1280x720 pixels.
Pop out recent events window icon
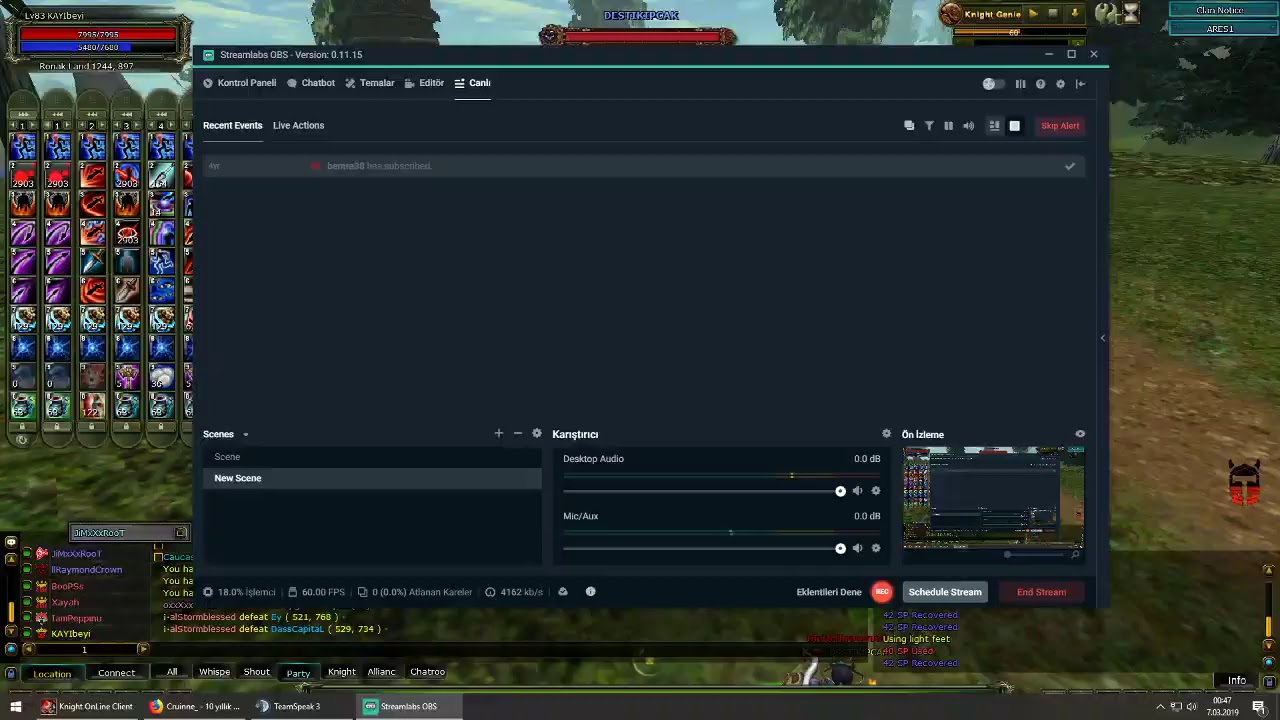(909, 126)
